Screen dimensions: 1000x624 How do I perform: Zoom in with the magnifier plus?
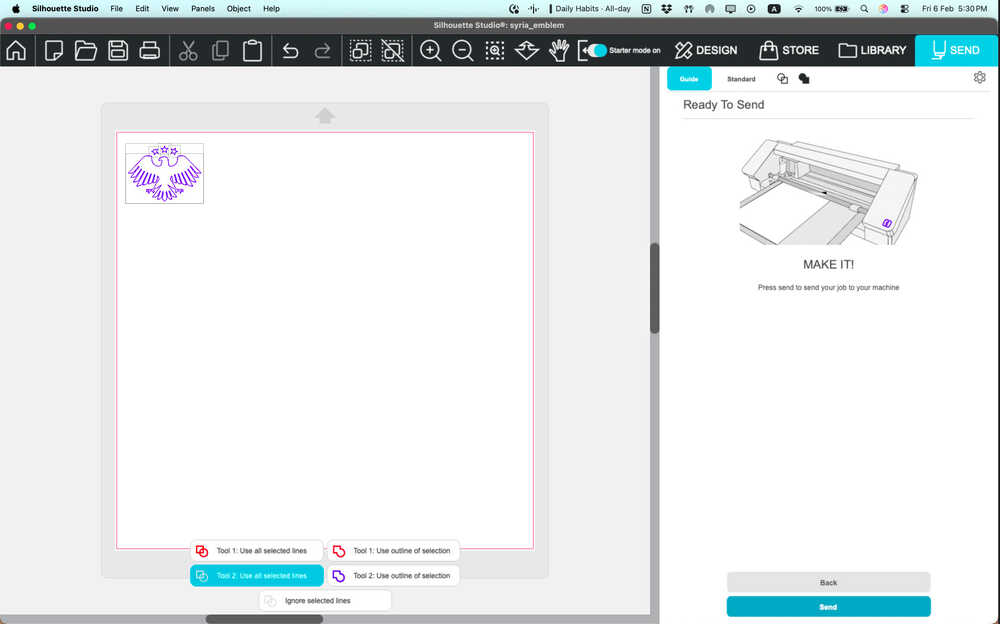pos(430,50)
